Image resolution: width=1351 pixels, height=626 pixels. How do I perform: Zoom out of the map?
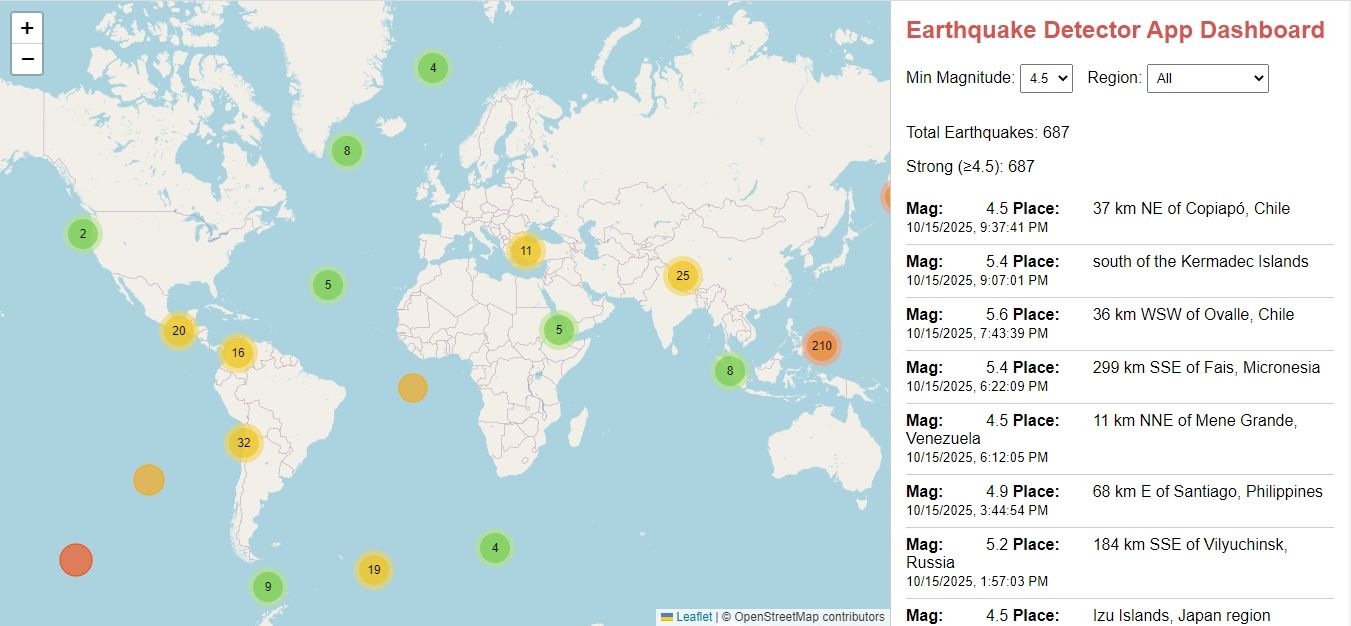(x=27, y=59)
